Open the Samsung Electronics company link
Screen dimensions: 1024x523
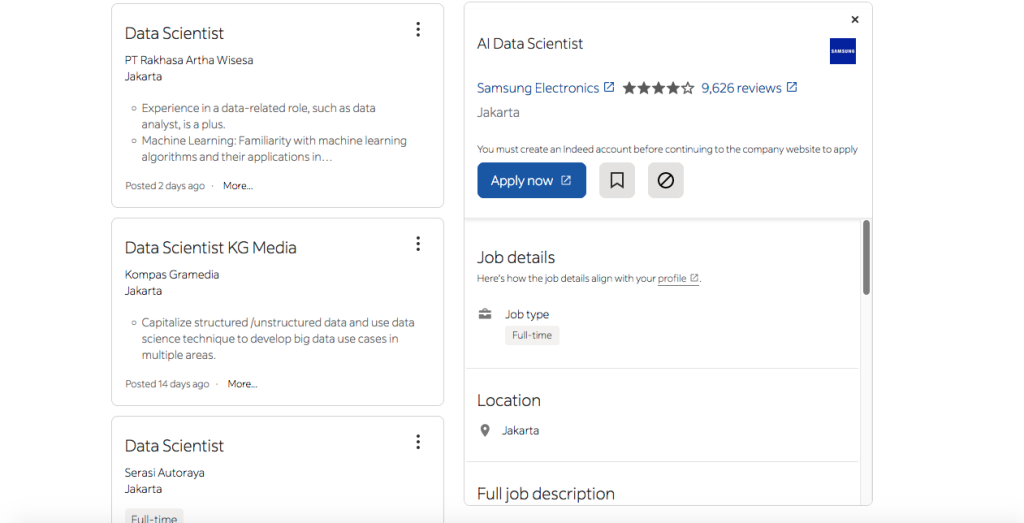pyautogui.click(x=537, y=88)
